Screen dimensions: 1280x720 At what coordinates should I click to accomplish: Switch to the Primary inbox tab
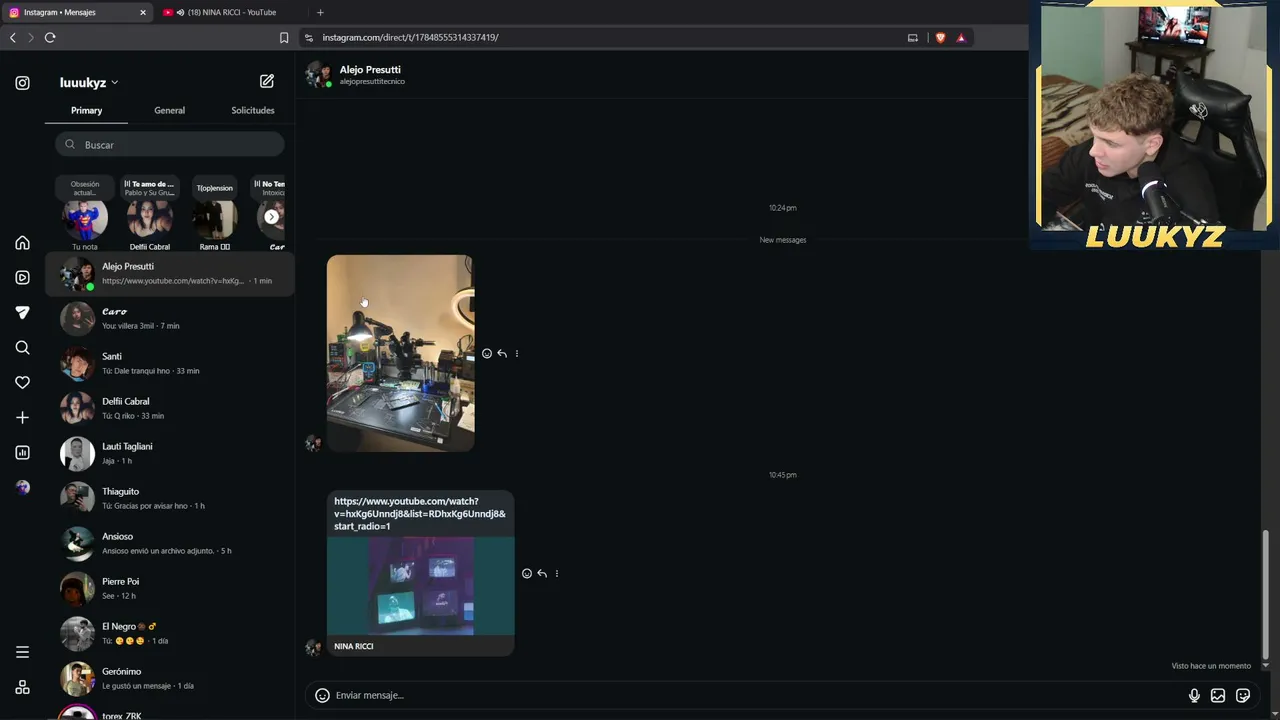point(86,110)
